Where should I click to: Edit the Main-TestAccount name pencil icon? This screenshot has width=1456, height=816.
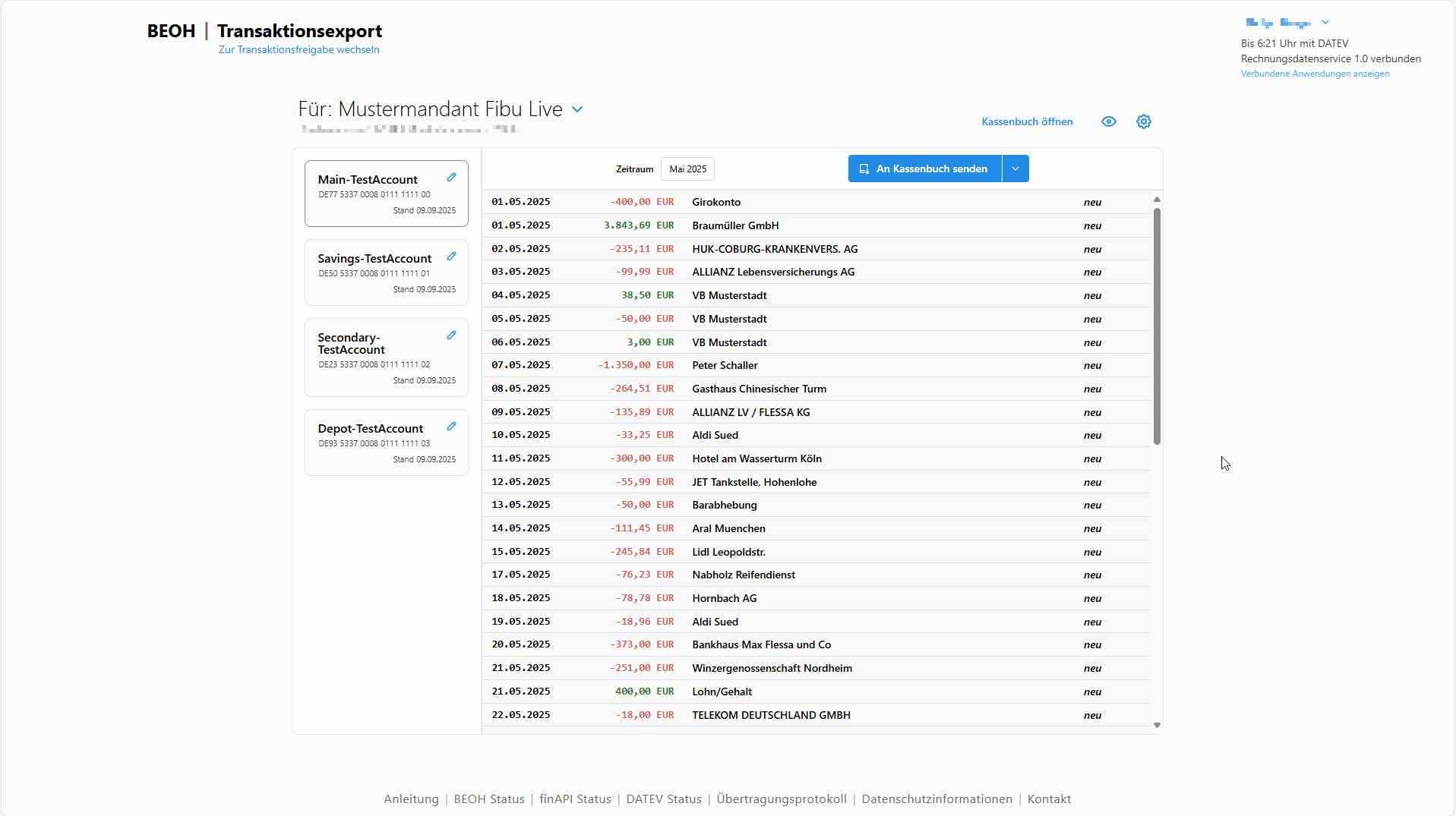pyautogui.click(x=452, y=177)
